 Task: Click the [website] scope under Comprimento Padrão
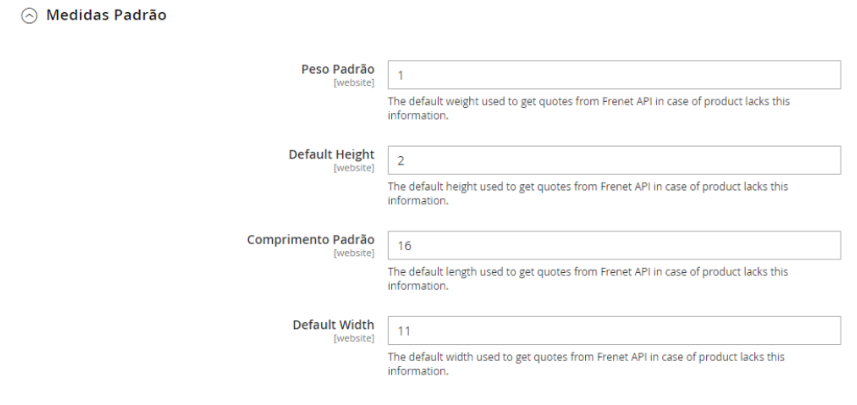354,252
